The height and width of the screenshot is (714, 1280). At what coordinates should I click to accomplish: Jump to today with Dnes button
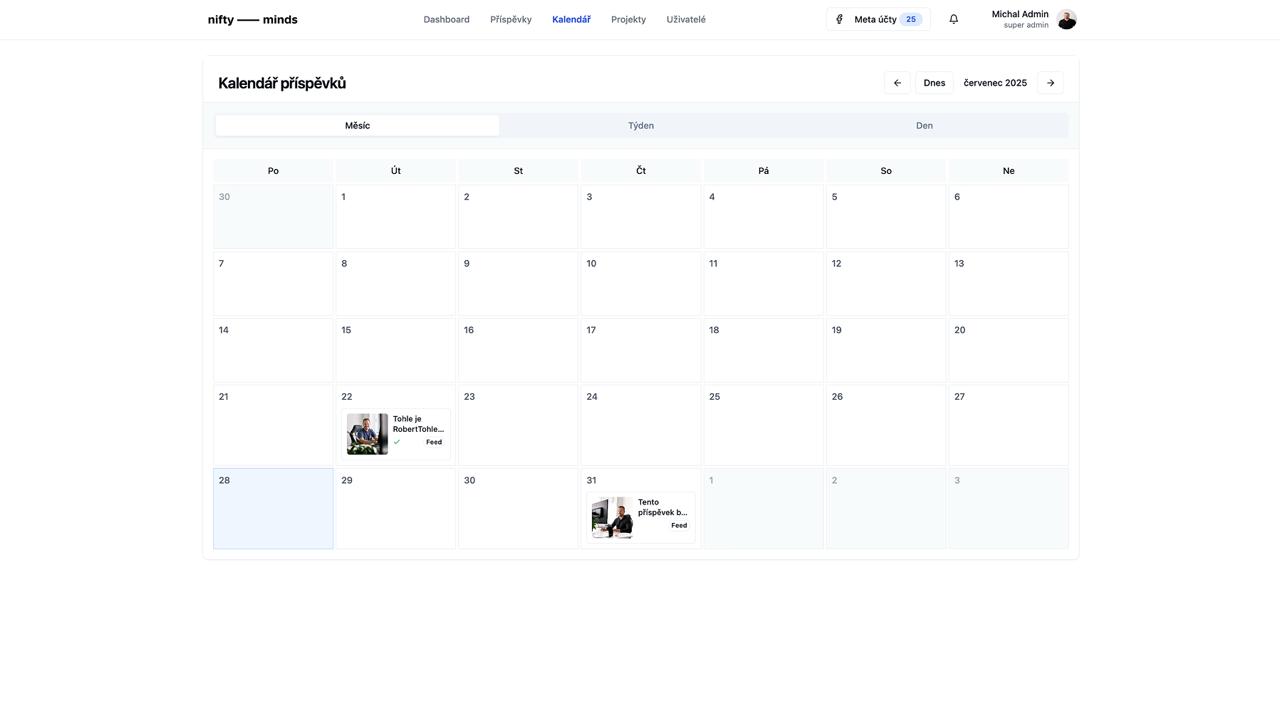934,83
